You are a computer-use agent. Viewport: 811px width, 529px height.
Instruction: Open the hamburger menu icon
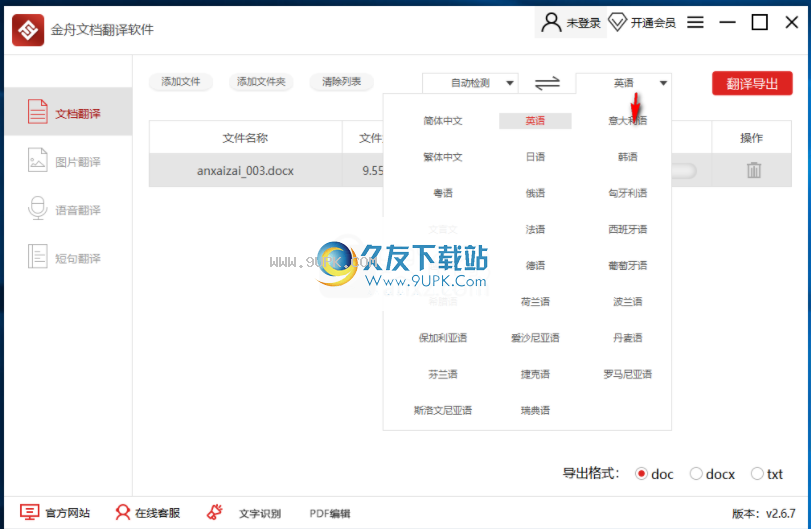tap(695, 22)
